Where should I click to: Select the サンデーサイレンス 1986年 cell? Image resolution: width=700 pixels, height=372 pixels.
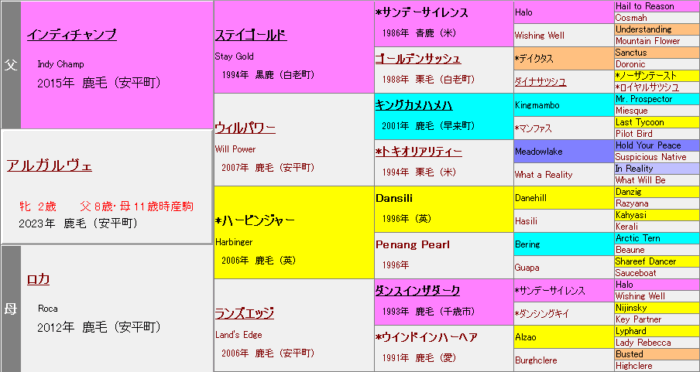[x=444, y=24]
